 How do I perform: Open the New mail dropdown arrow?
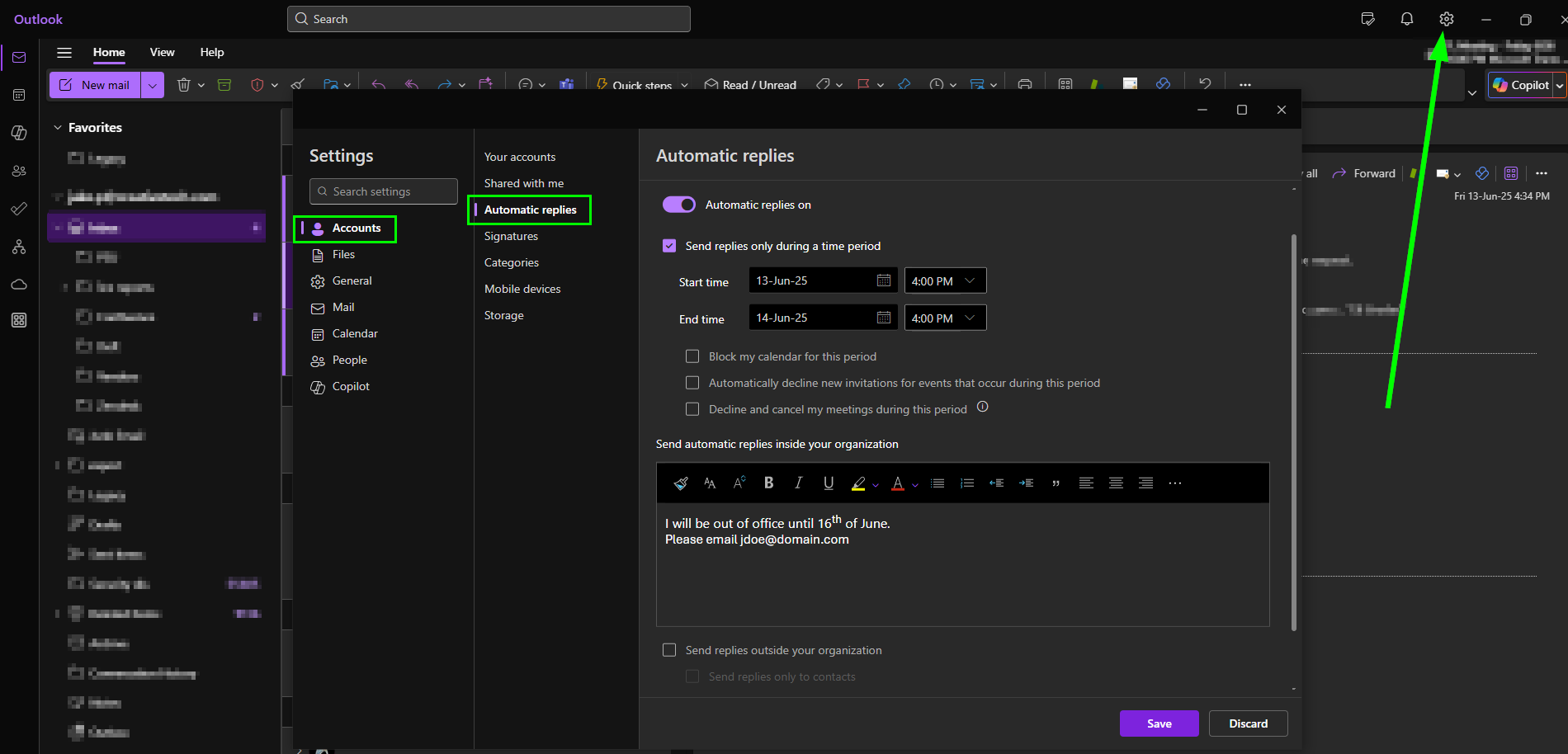coord(153,85)
